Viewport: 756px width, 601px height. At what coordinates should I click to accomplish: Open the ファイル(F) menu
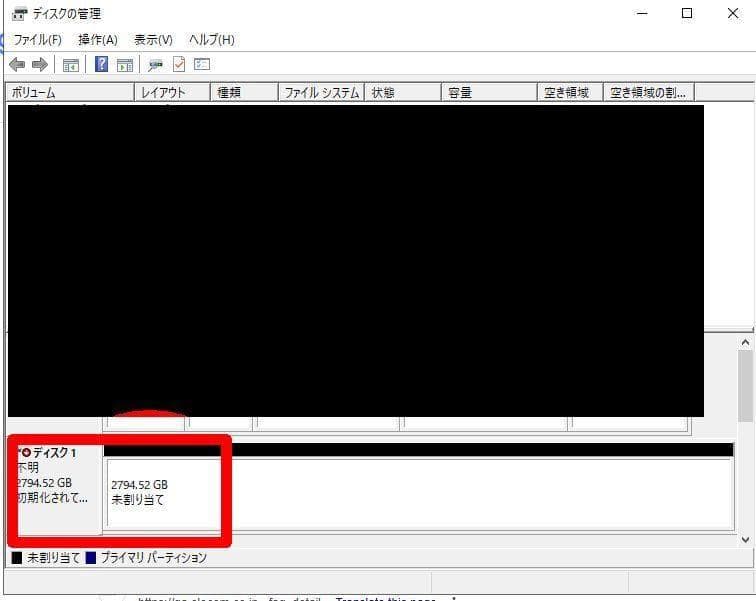(37, 40)
